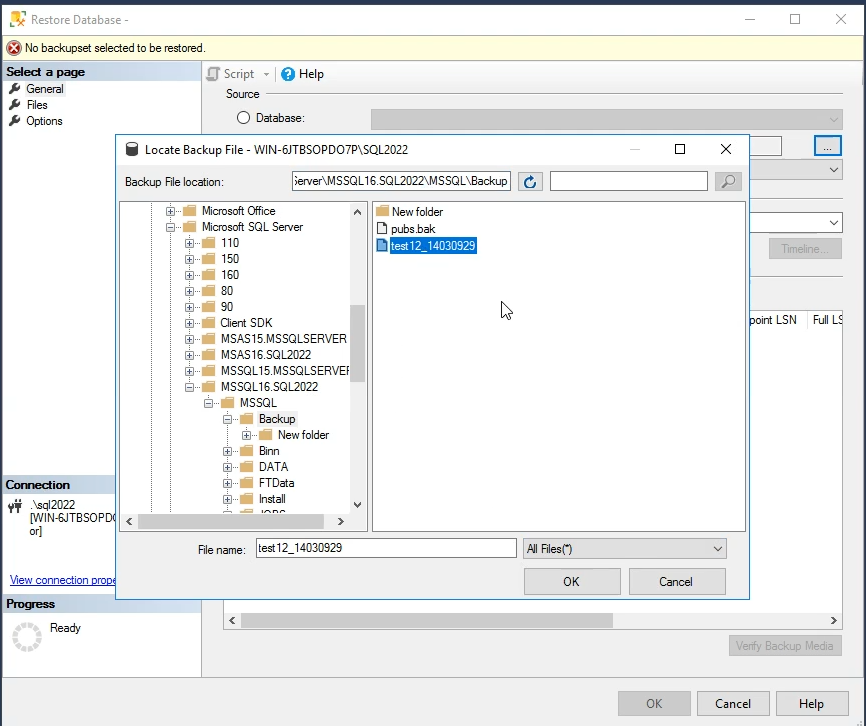Click the MSSQL folder icon in tree
This screenshot has height=726, width=866.
click(228, 402)
